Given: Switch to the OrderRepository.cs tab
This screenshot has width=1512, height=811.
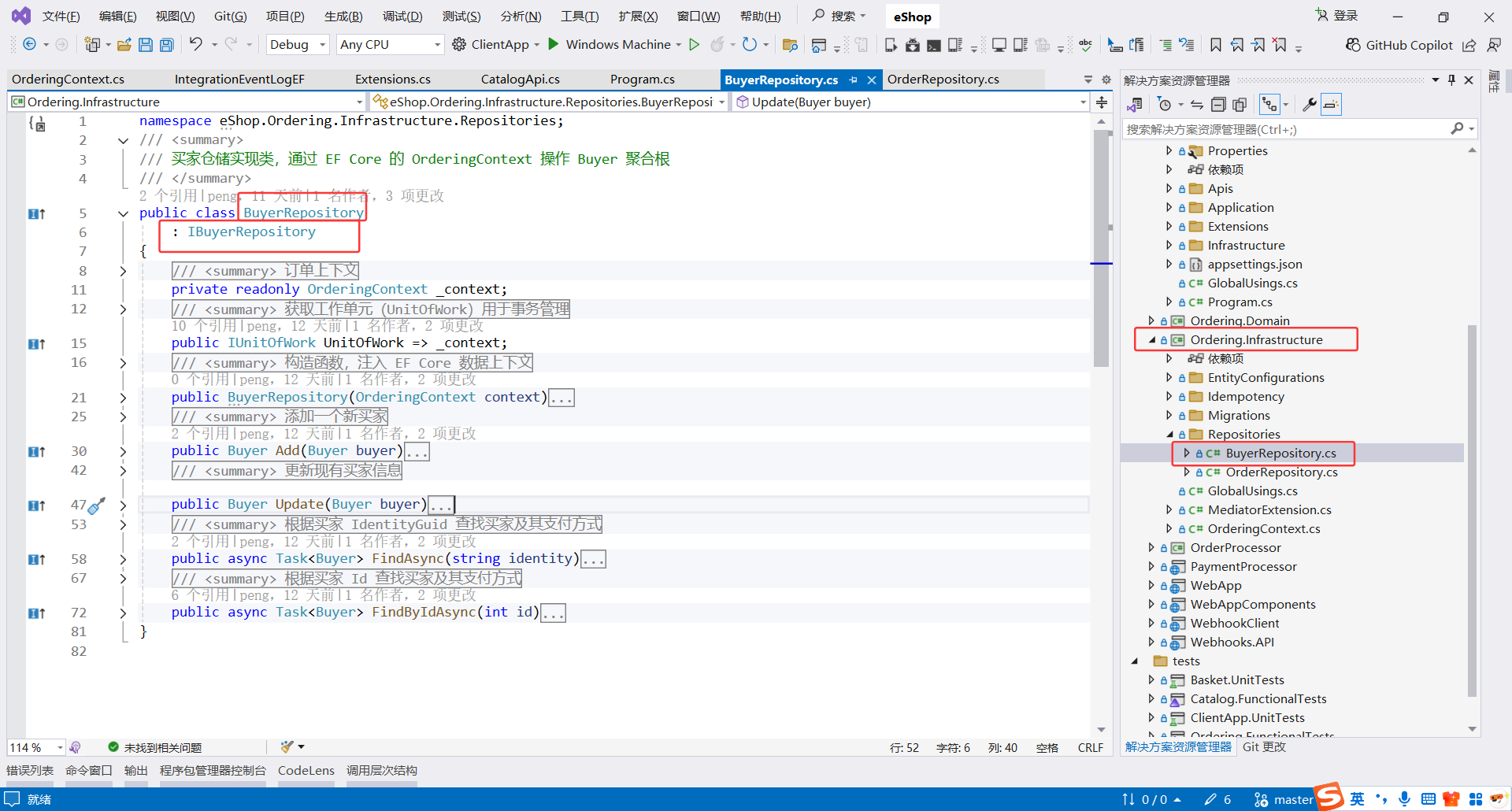Looking at the screenshot, I should point(943,80).
